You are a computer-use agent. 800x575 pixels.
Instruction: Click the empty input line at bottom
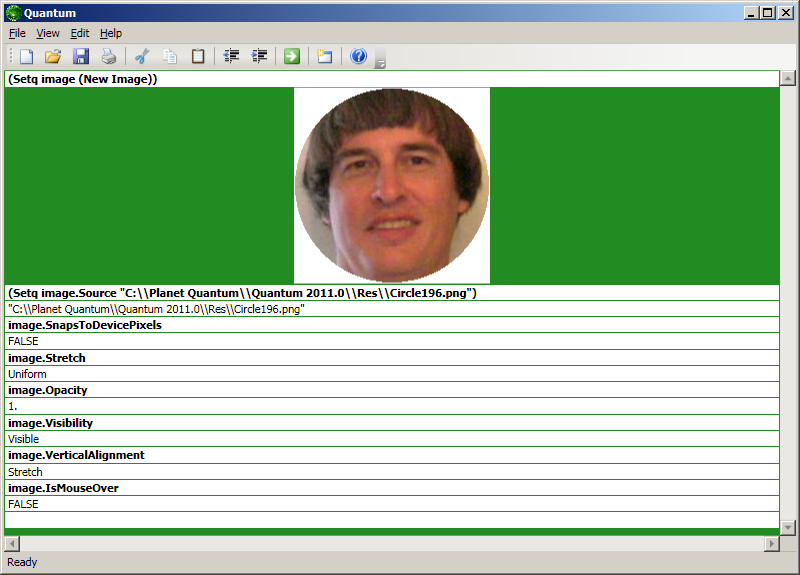pos(392,520)
